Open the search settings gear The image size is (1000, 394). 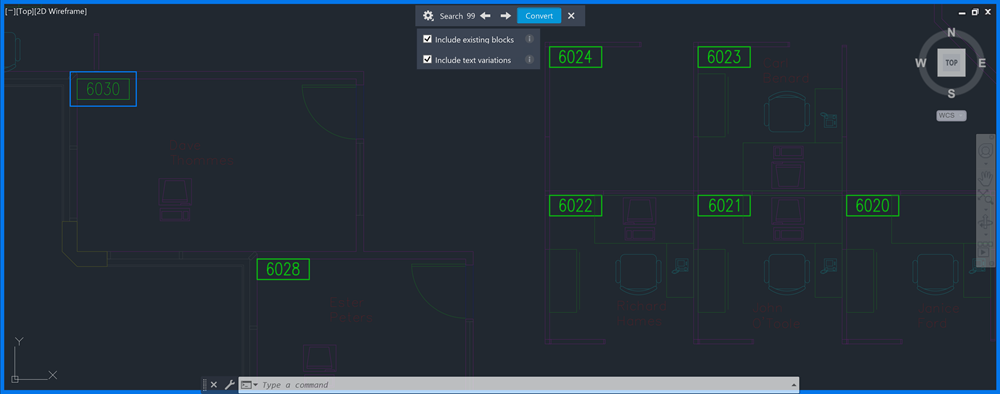tap(429, 16)
